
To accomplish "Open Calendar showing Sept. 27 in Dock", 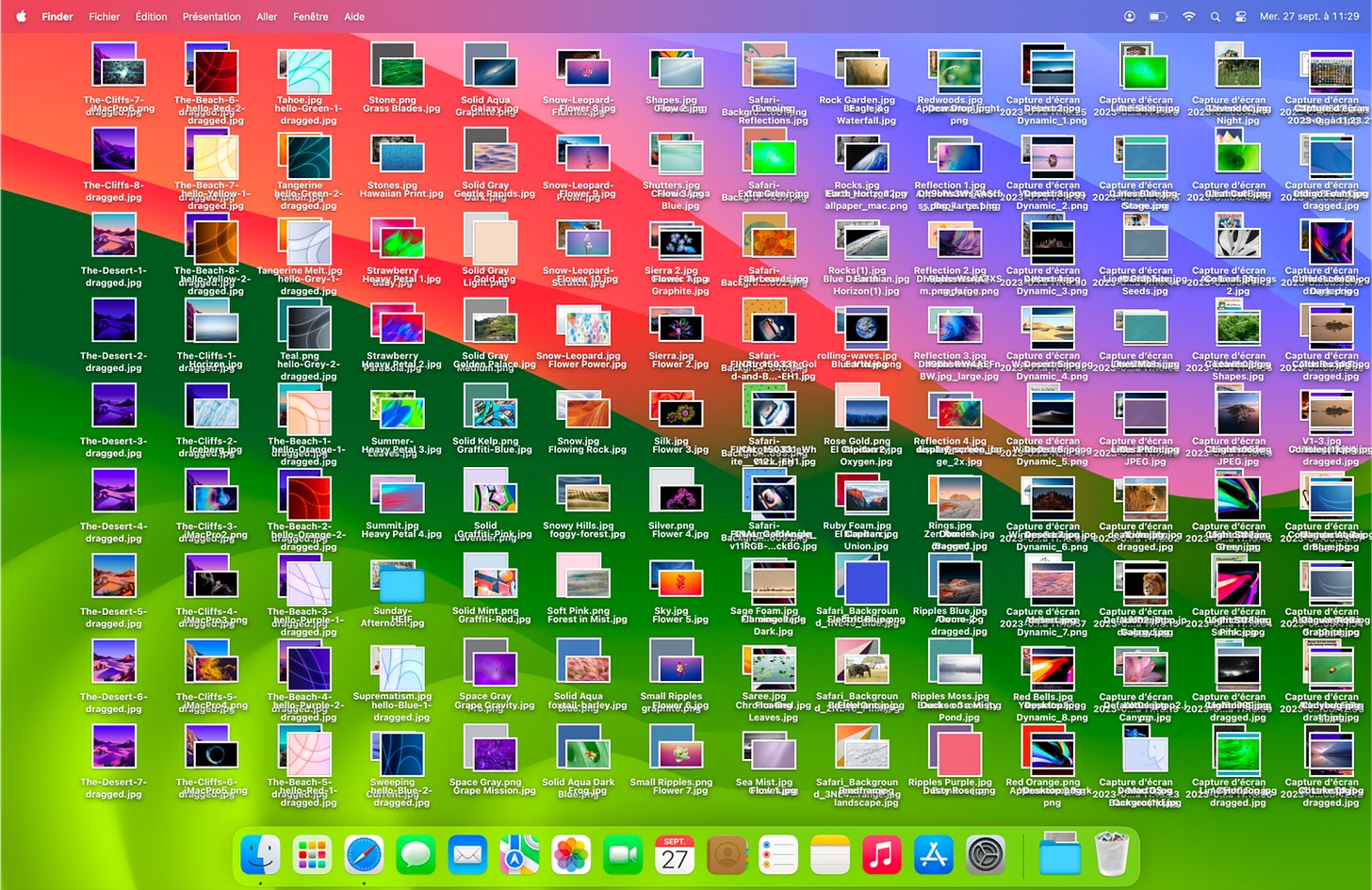I will (675, 855).
